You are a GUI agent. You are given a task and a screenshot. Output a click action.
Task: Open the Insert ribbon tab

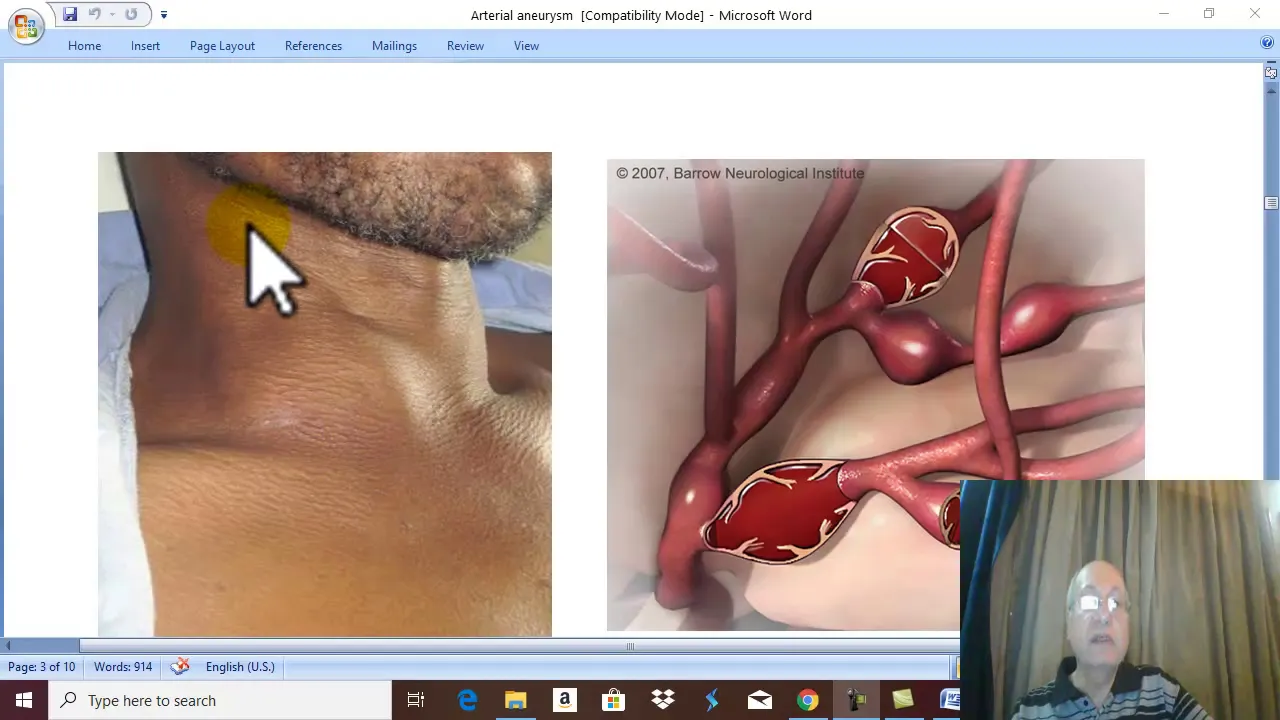[145, 46]
